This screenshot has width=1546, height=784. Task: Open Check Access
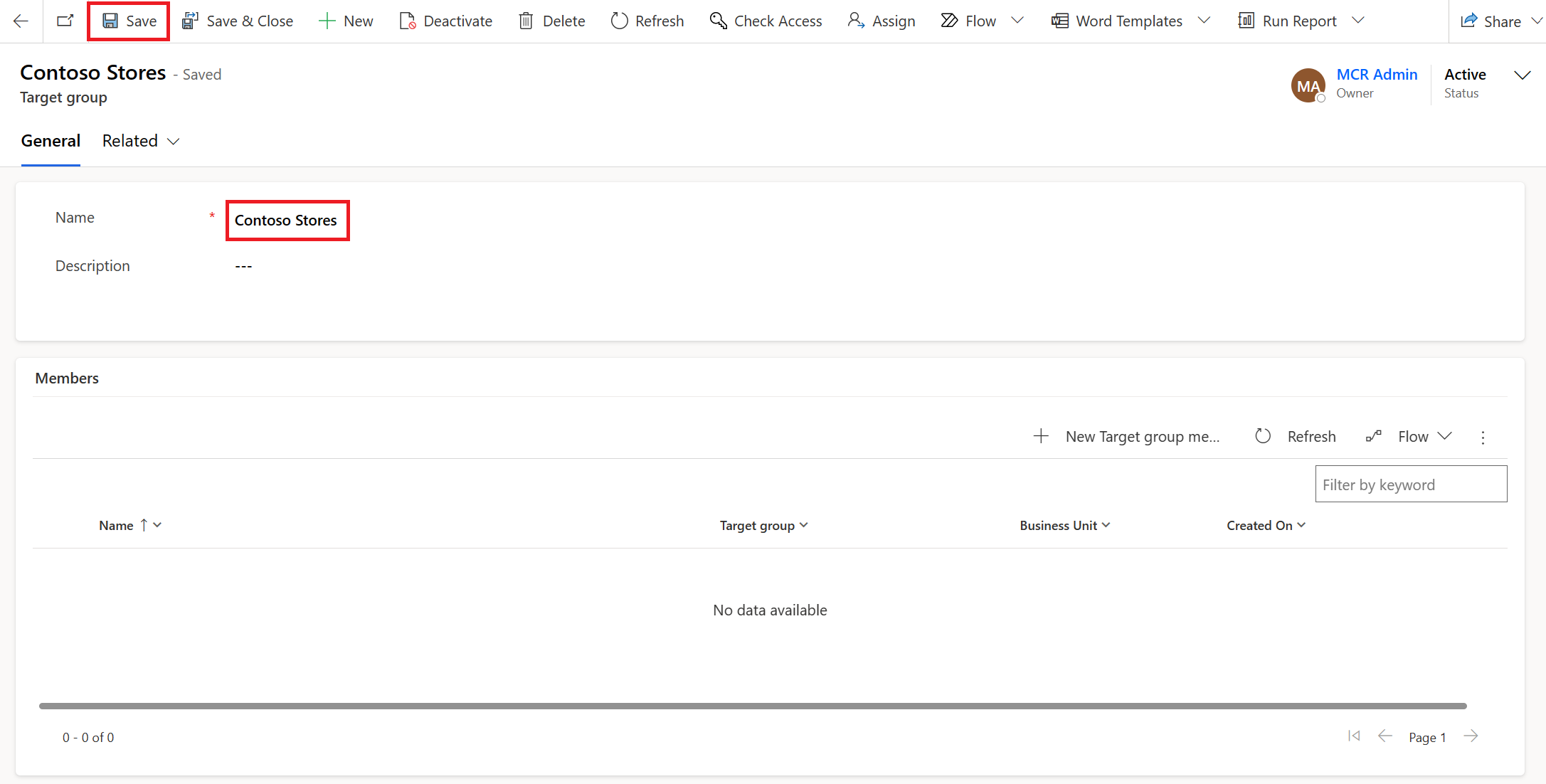click(766, 21)
